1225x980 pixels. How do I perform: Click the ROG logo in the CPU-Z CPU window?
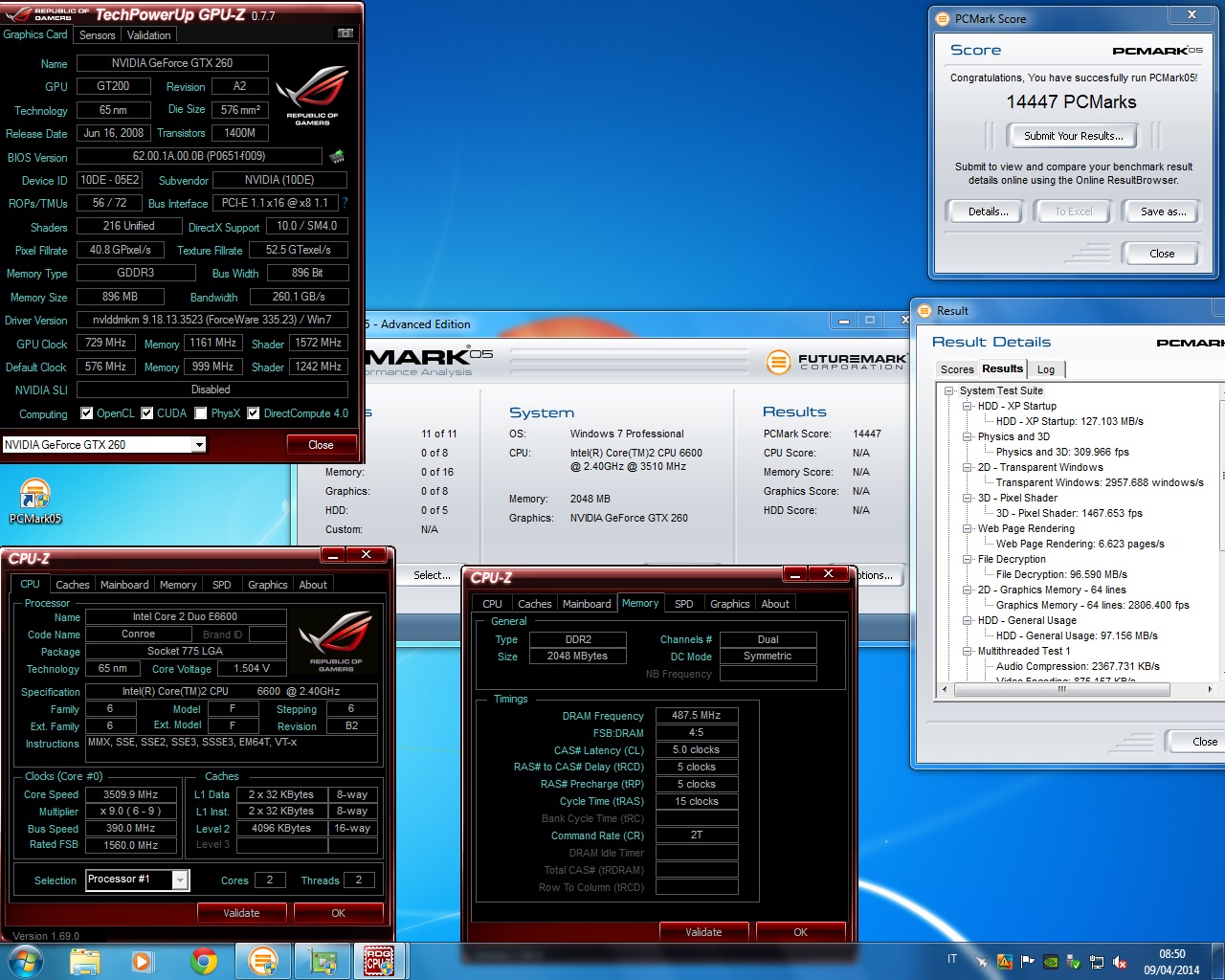tap(335, 640)
